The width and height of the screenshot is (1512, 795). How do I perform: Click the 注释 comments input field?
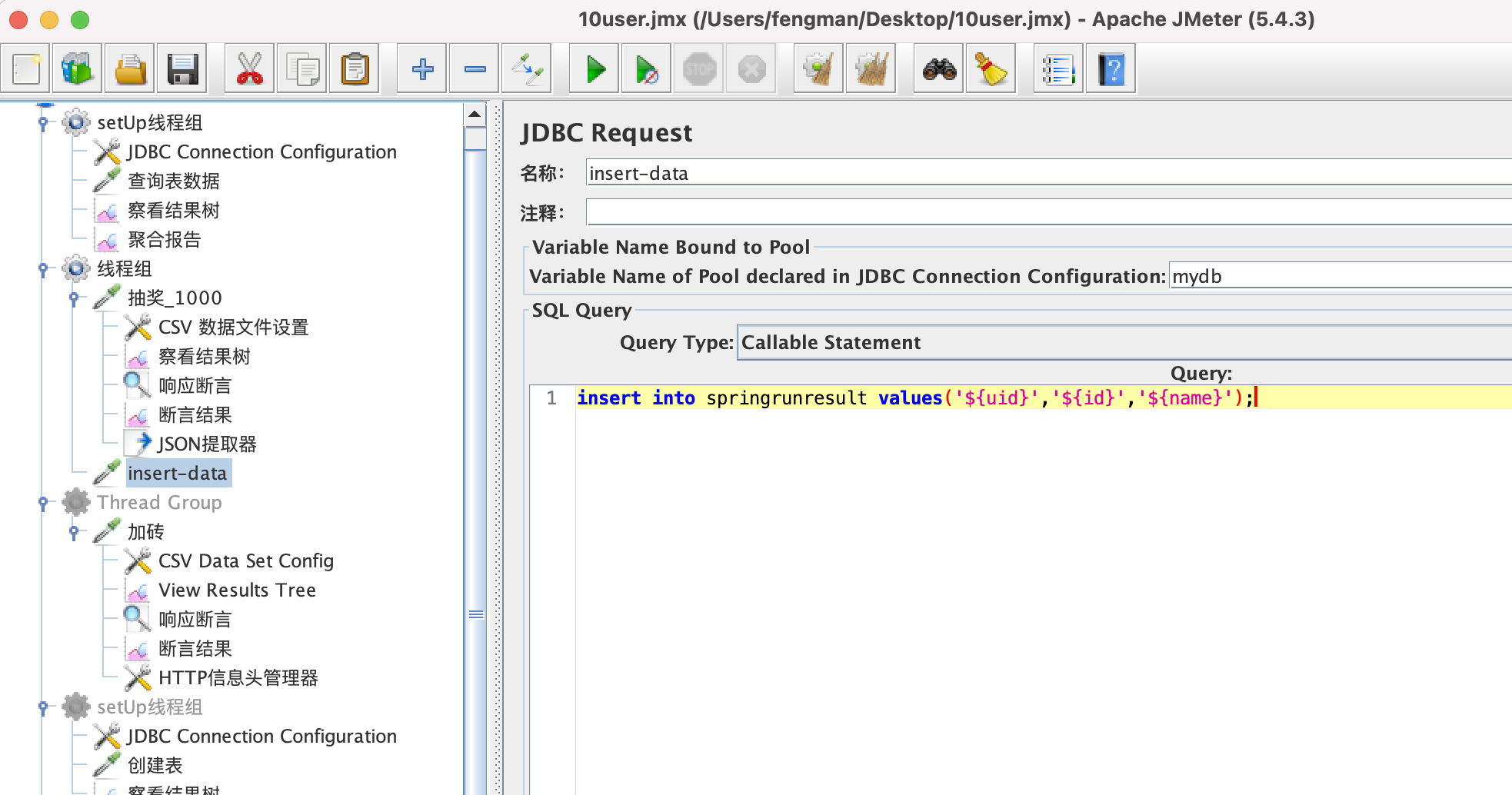[1049, 212]
